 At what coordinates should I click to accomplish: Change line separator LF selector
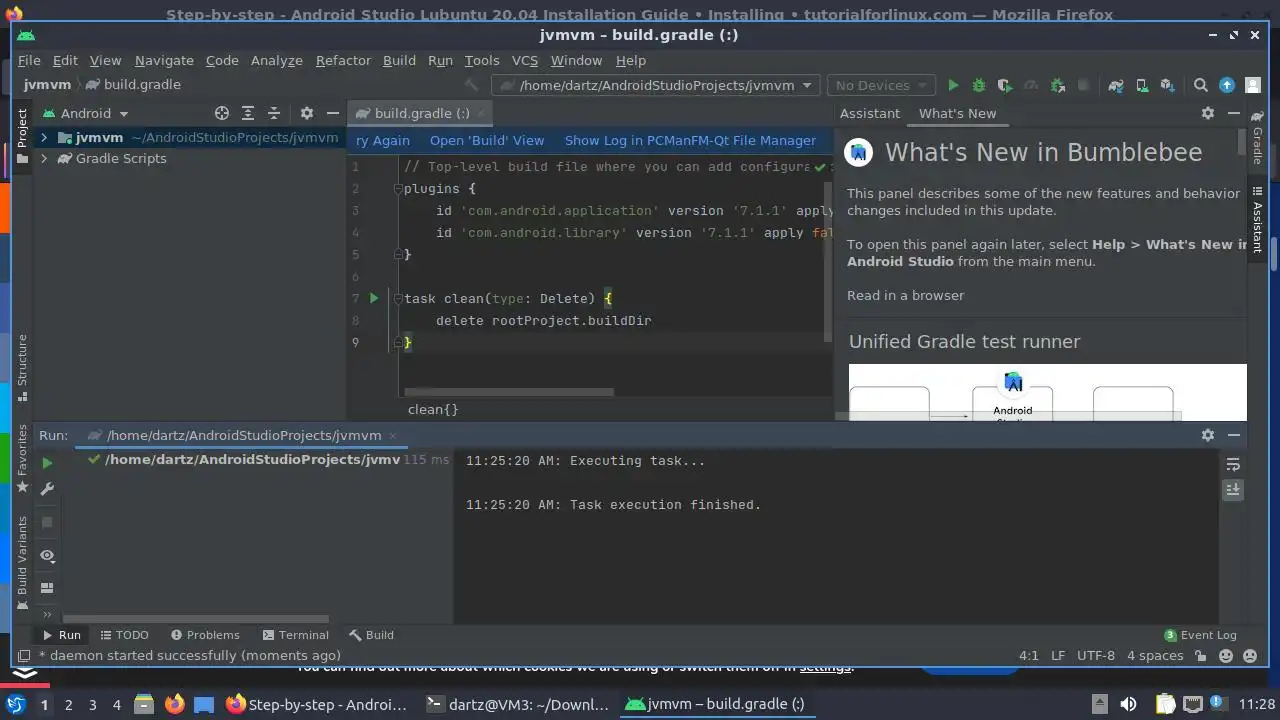coord(1058,656)
